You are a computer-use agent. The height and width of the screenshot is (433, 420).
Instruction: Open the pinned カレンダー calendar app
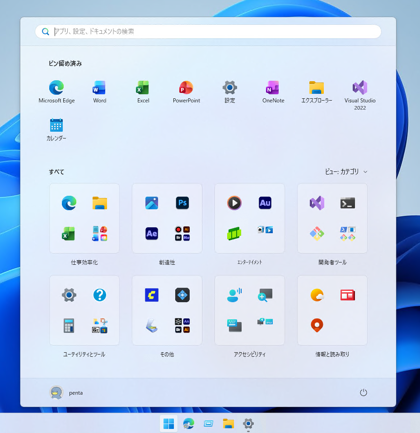[56, 130]
